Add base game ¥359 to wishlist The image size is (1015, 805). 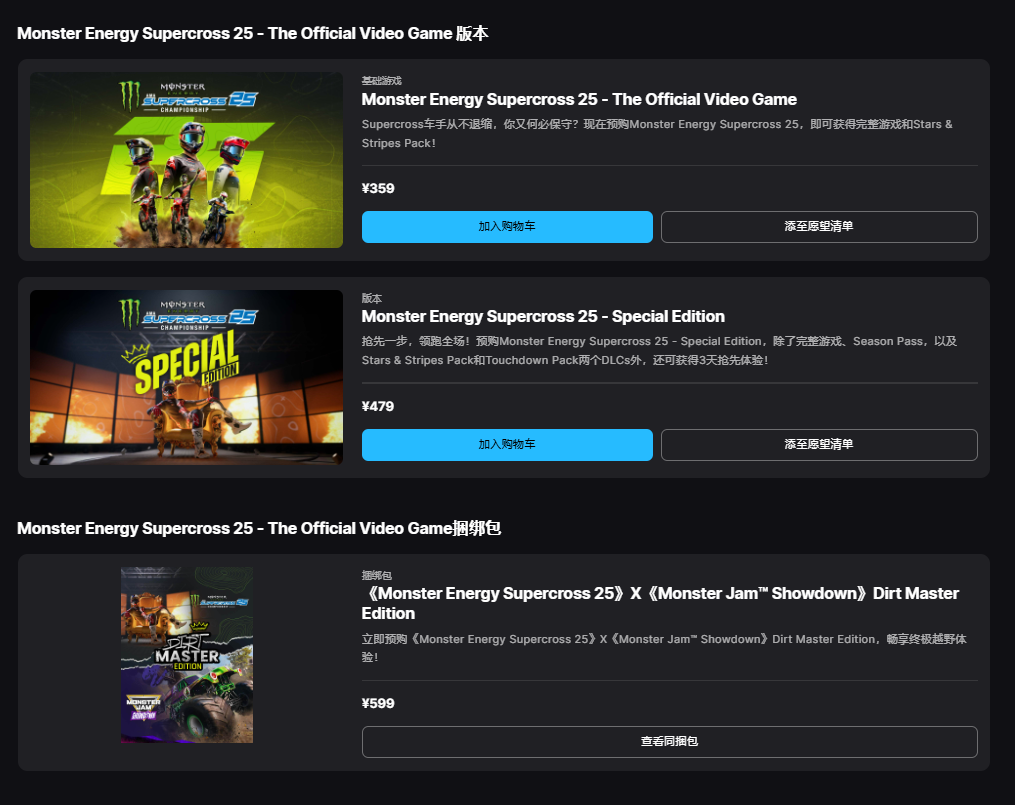(819, 226)
